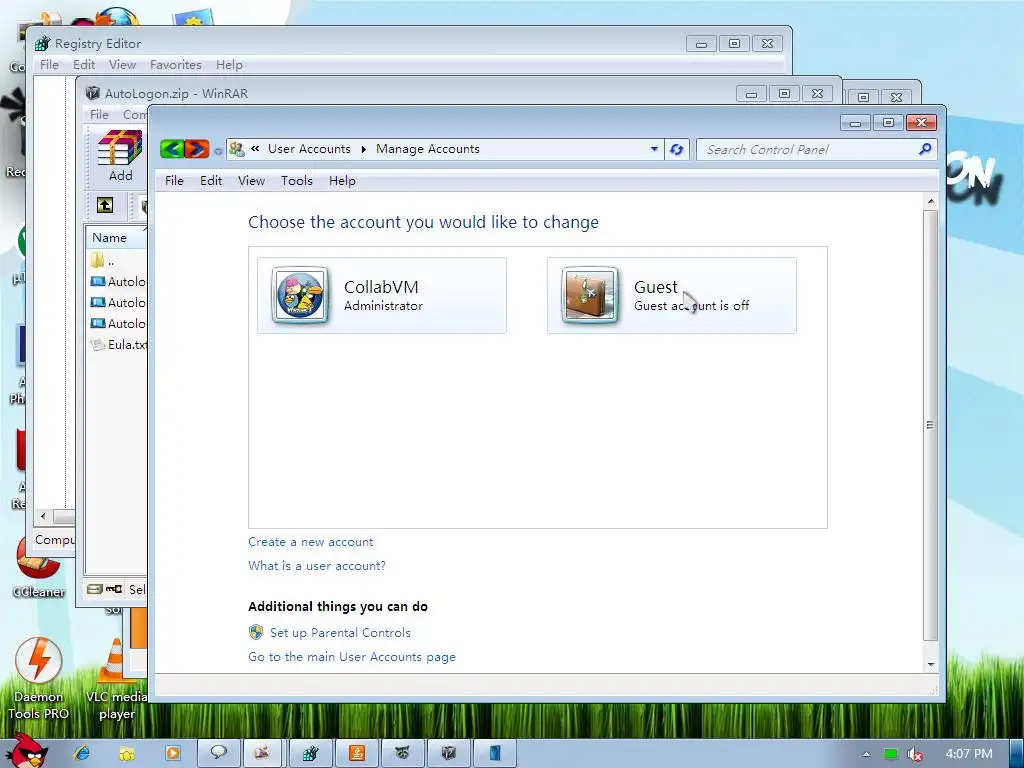Open recent pages dropdown next to Forward arrow
This screenshot has height=768, width=1024.
pyautogui.click(x=217, y=151)
